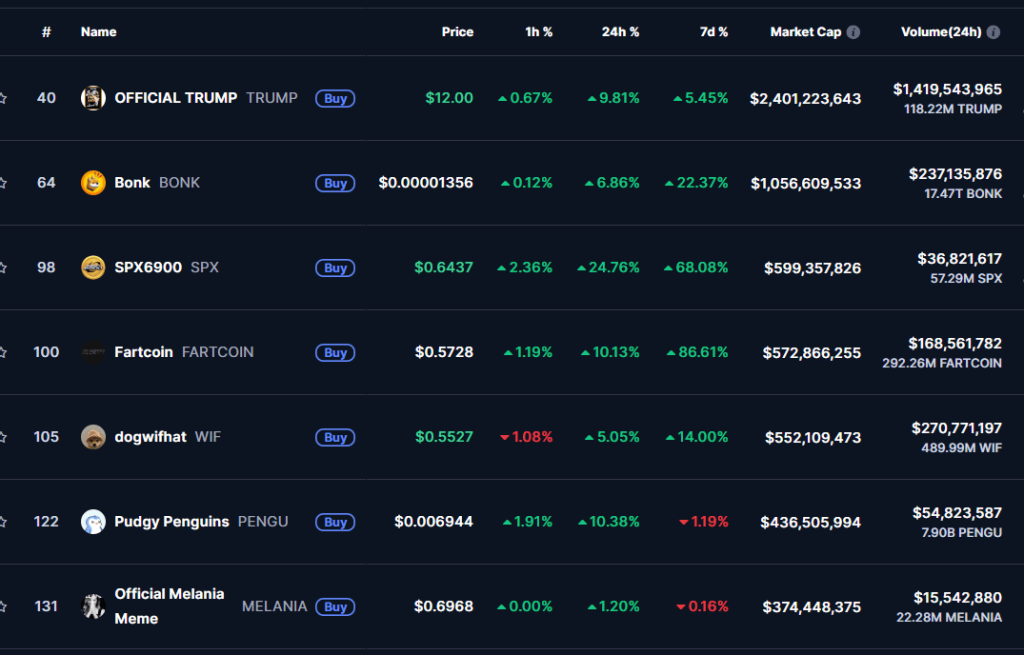1024x655 pixels.
Task: Click Buy button for Official Melania Meme
Action: coord(335,607)
